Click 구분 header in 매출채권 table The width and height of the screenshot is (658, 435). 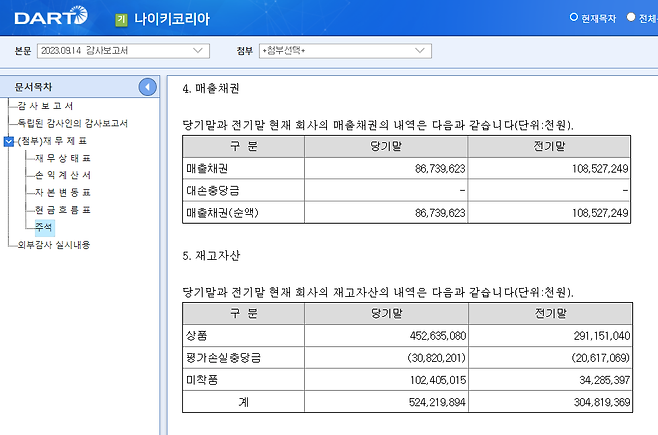[x=243, y=146]
